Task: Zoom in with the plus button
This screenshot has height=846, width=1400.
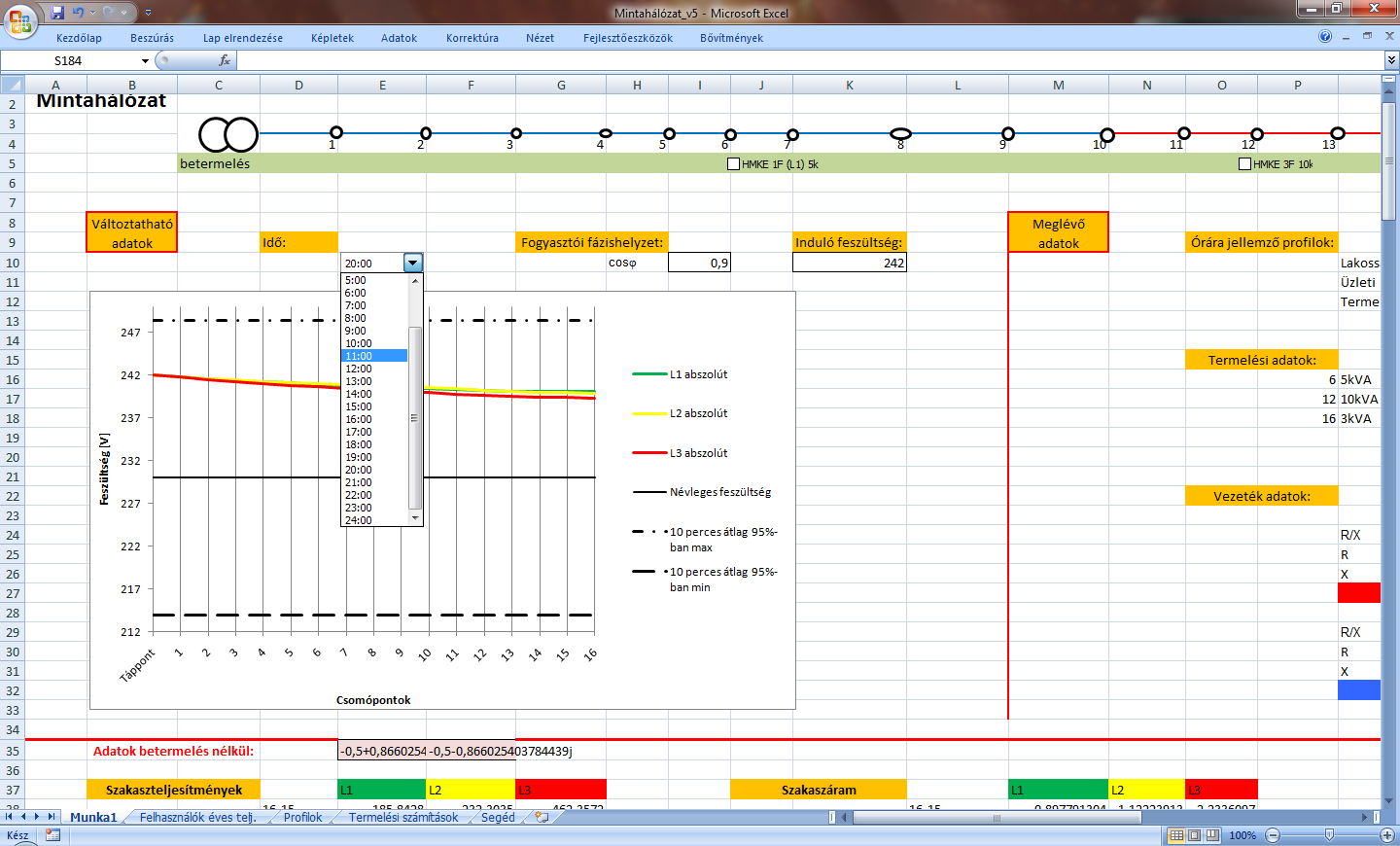Action: [1387, 835]
